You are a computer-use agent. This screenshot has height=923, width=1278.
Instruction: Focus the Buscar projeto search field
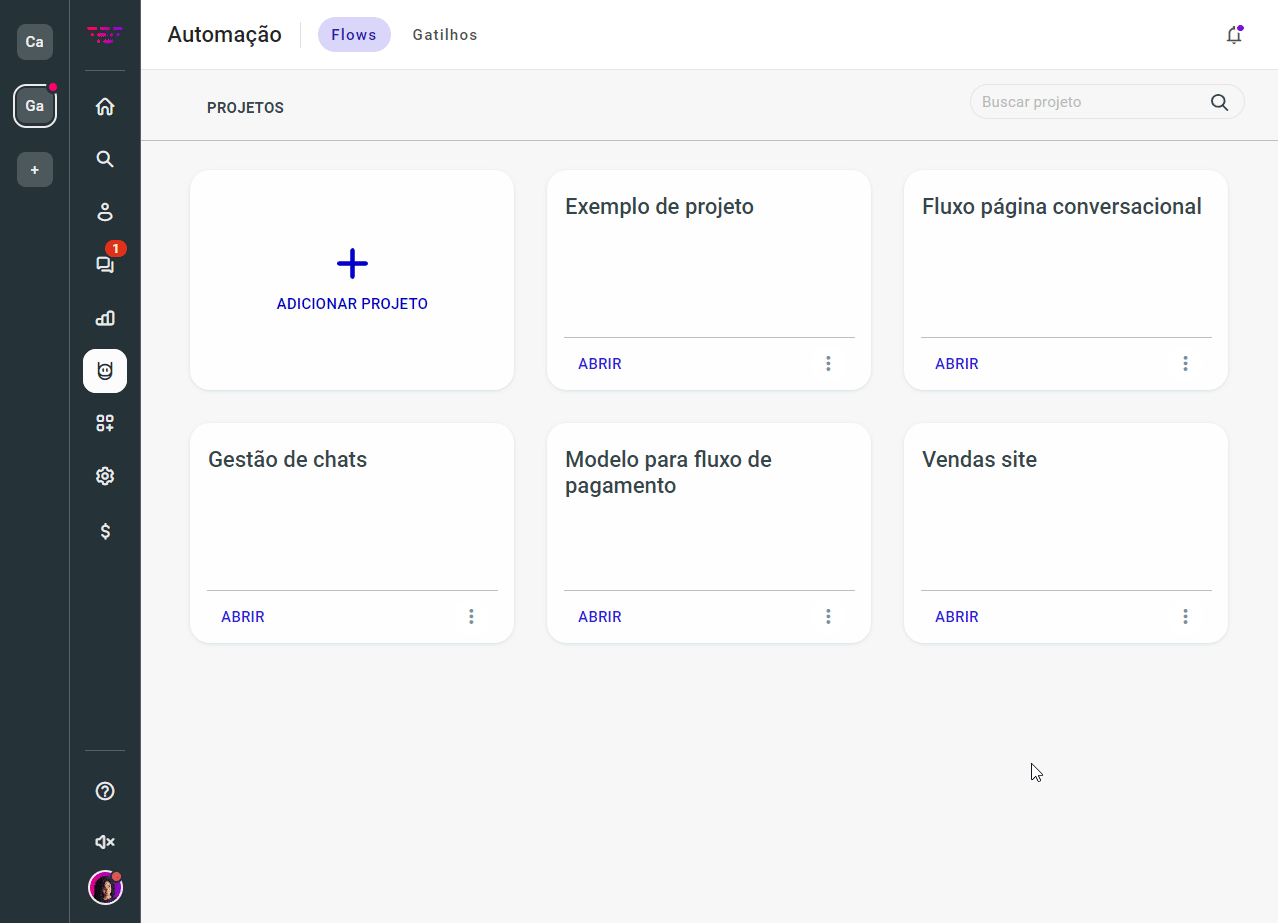[1107, 102]
